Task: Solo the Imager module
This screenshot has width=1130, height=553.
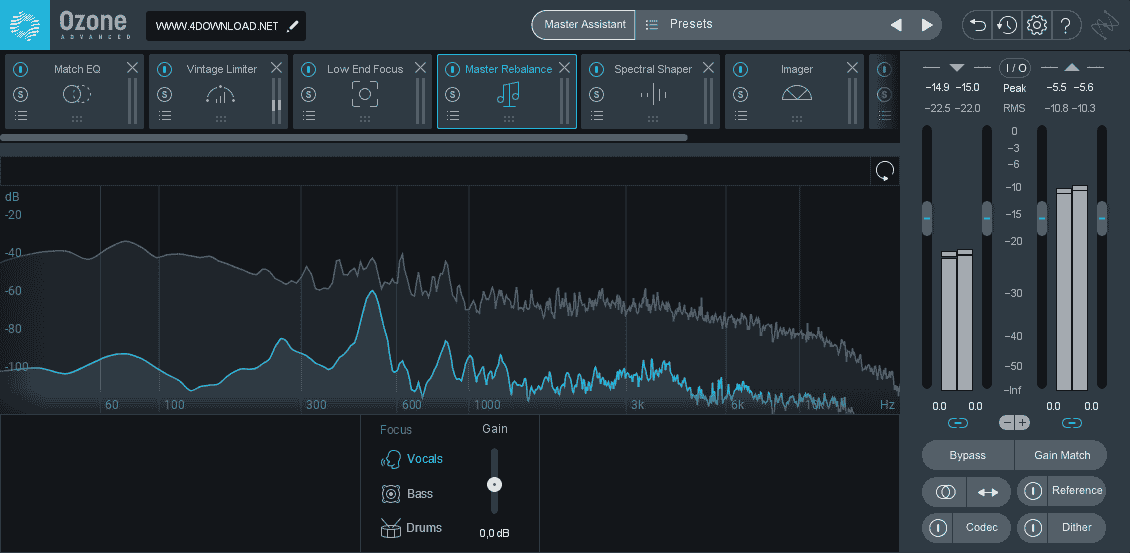Action: (x=741, y=94)
